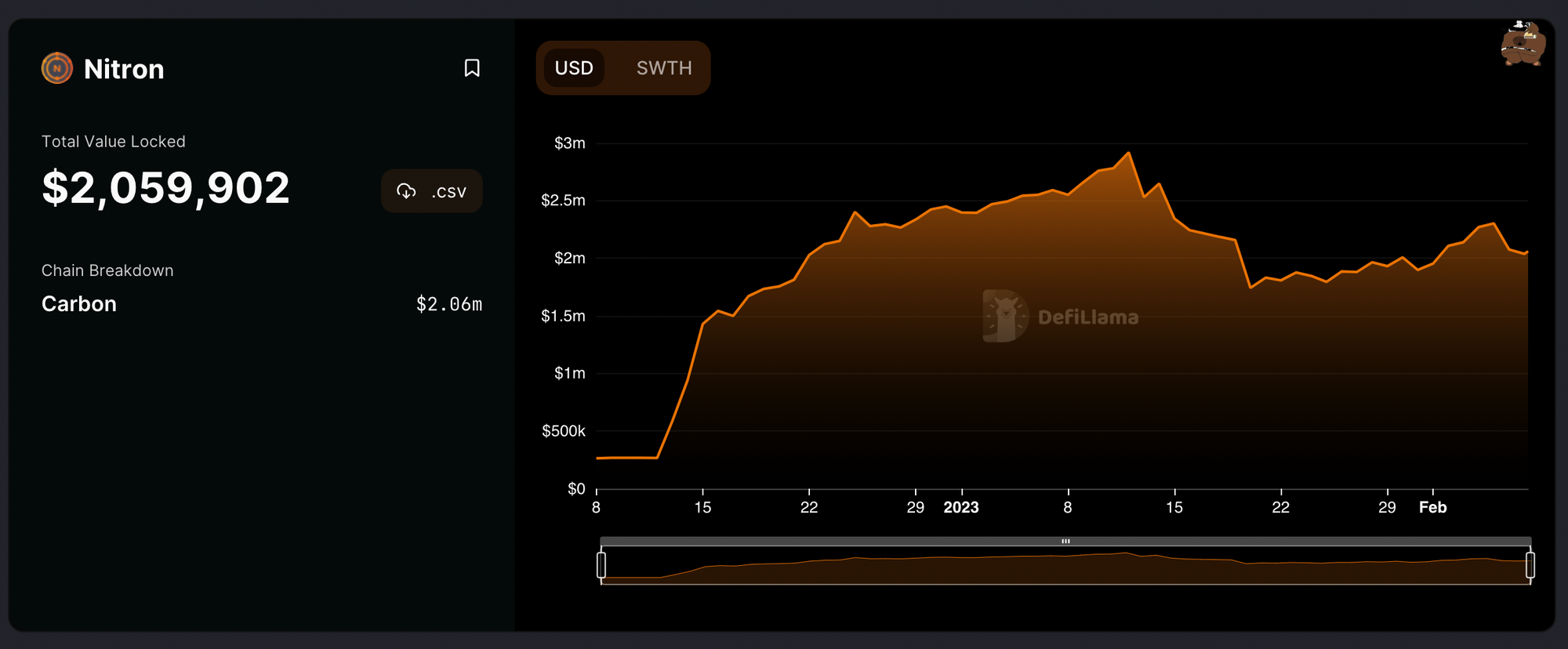Viewport: 1568px width, 649px height.
Task: Click the Nitron protocol logo icon
Action: coord(57,68)
